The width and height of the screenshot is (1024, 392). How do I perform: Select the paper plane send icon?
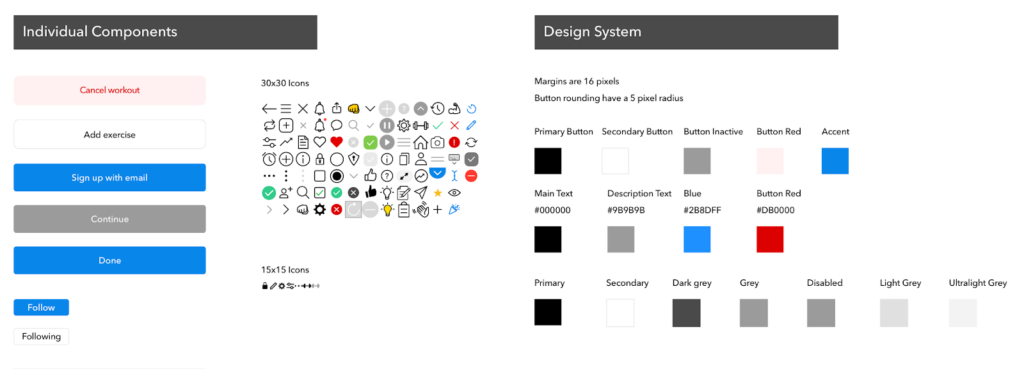[x=421, y=193]
